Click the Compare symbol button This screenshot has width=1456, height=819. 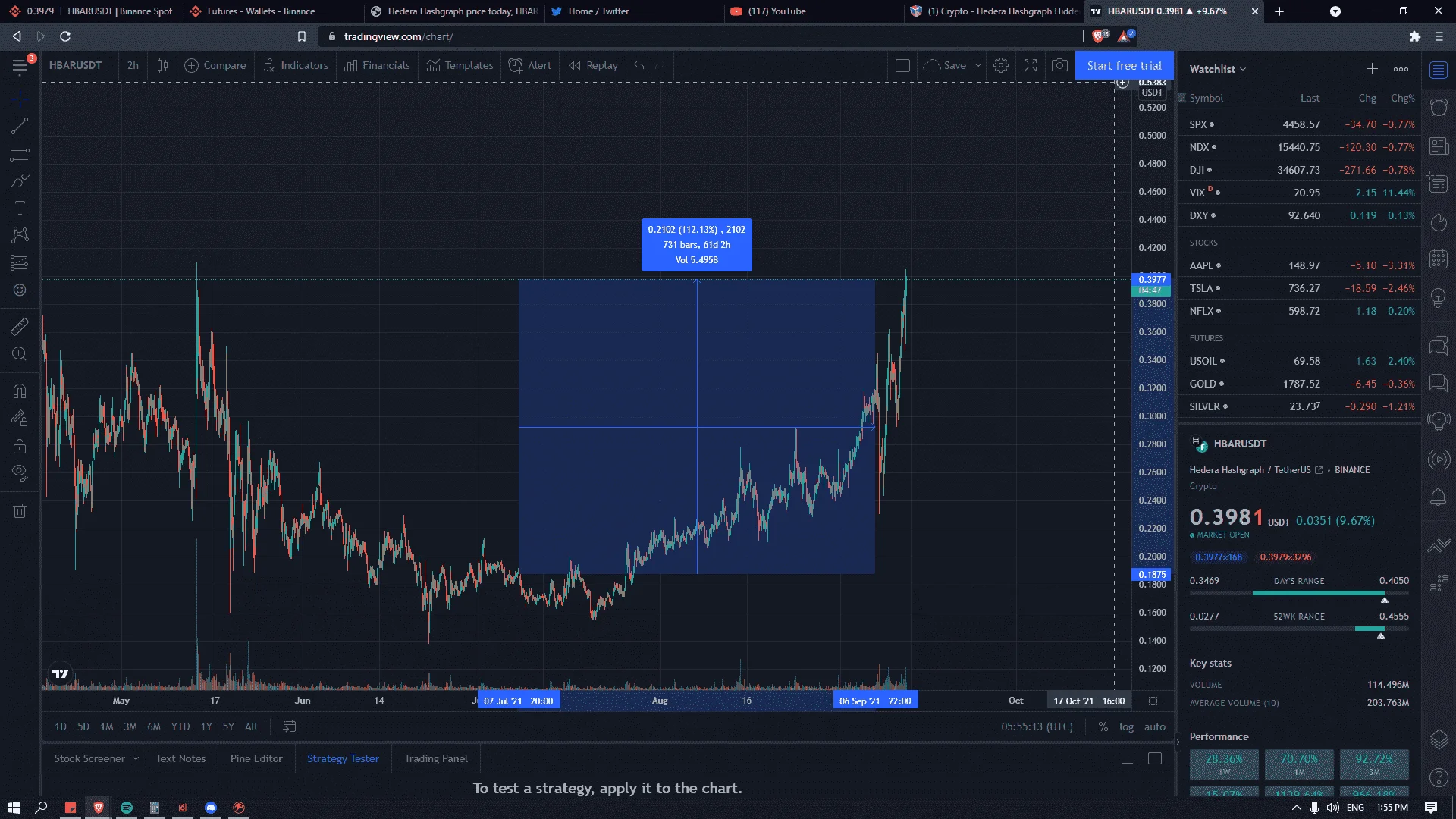215,65
